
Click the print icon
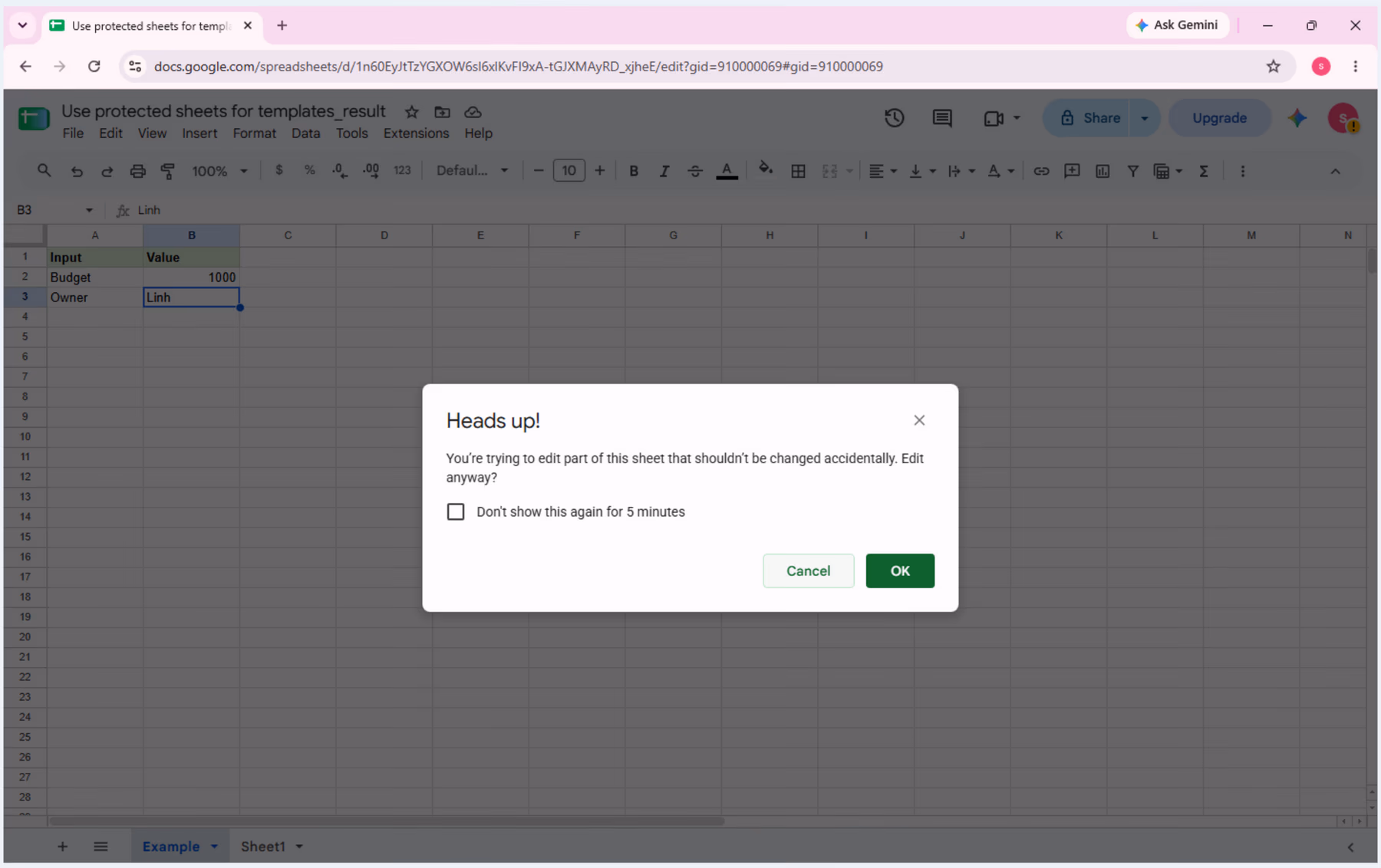click(x=137, y=171)
